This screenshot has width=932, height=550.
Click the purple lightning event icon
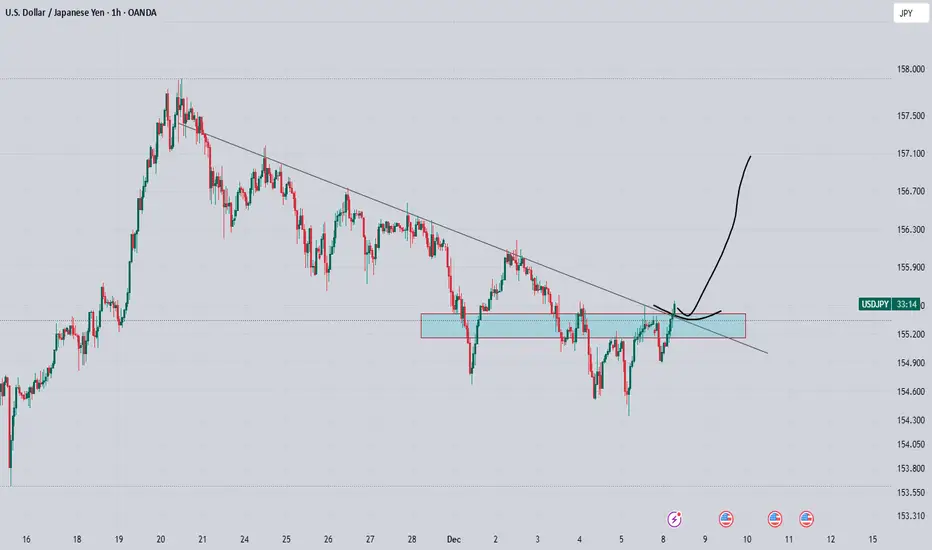click(x=675, y=518)
